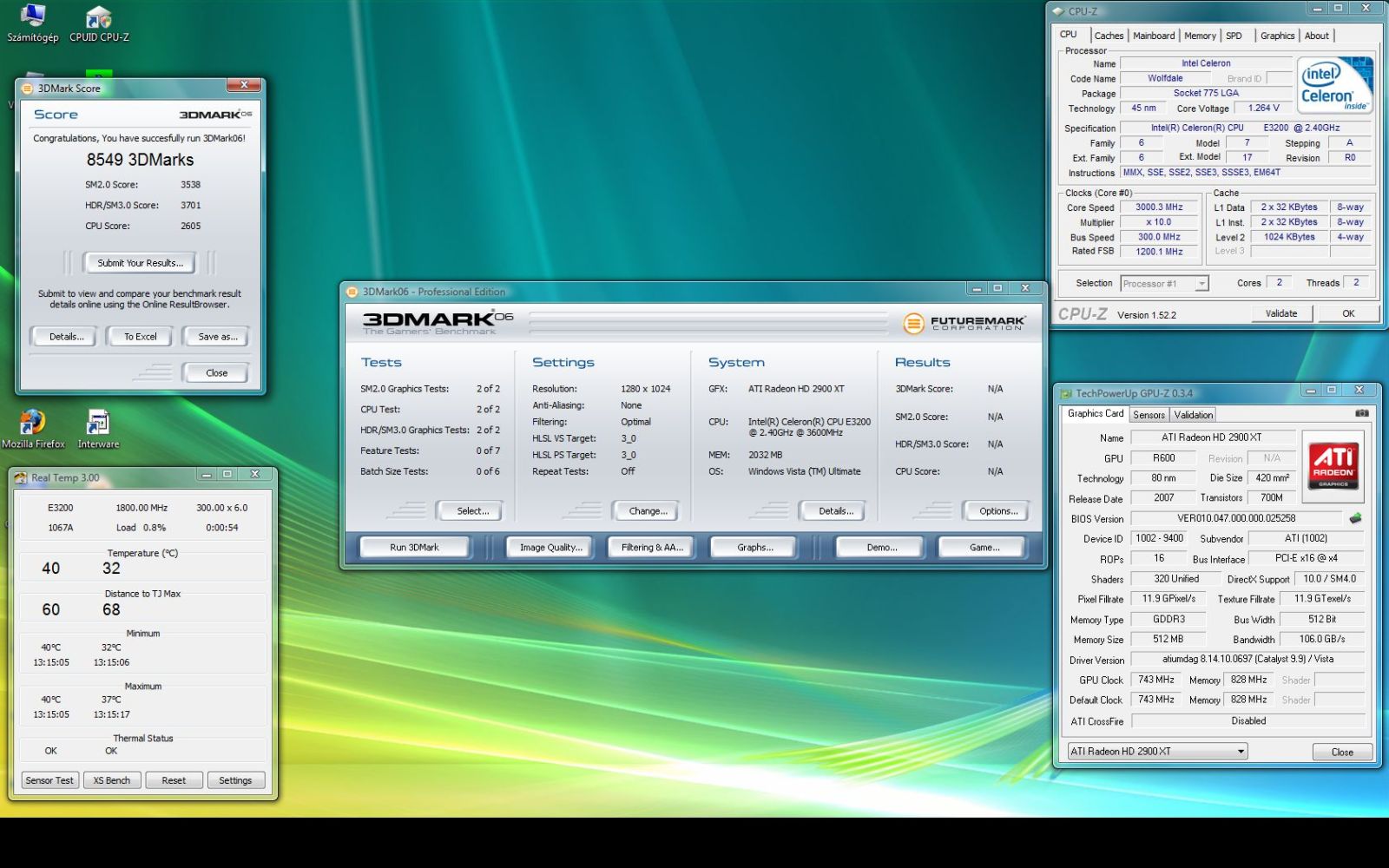Open the Memory tab in CPU-Z
Screen dimensions: 1389x868
click(x=1200, y=36)
